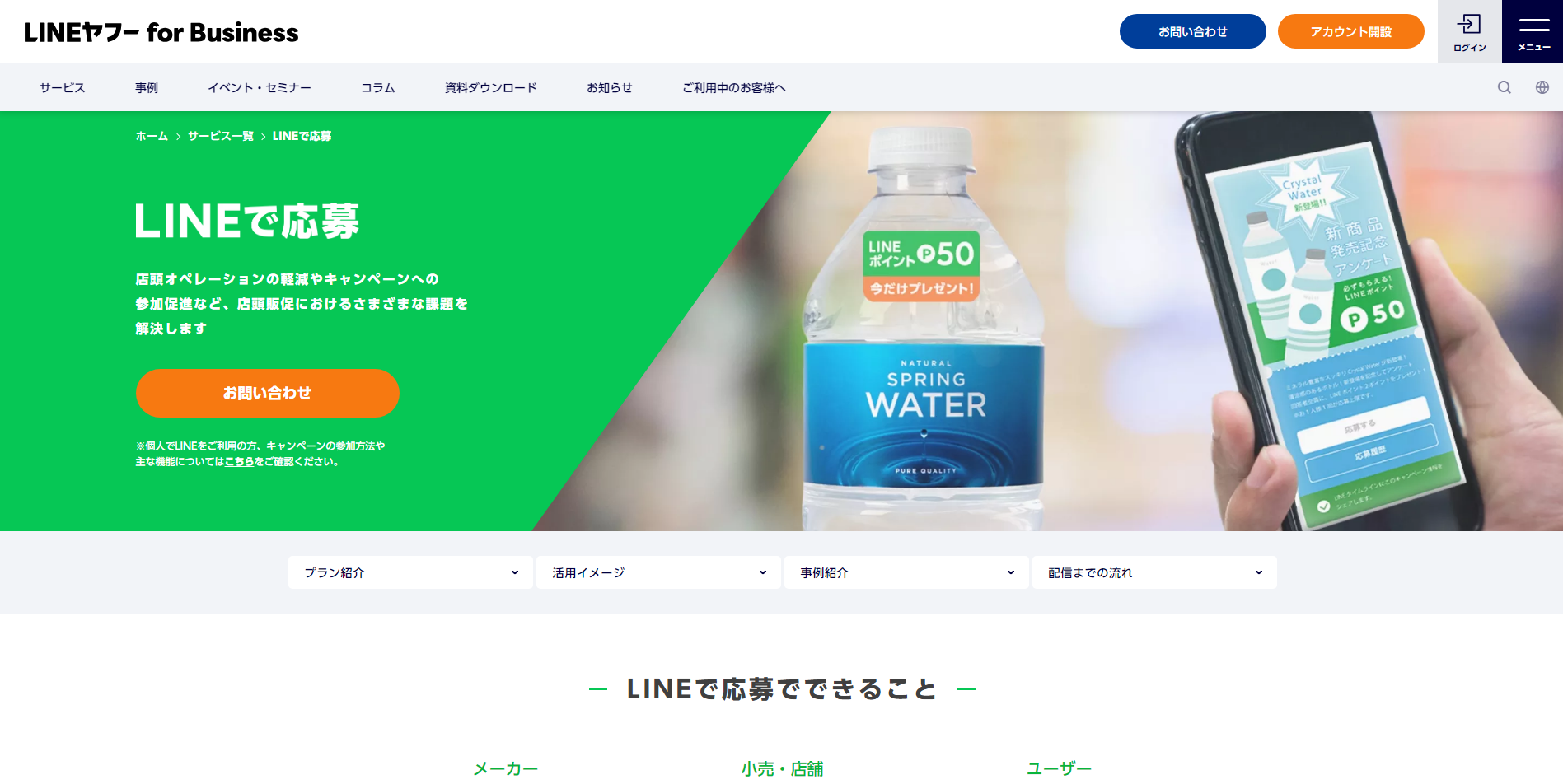Click the LINEヤフー for Business logo
This screenshot has height=784, width=1563.
161,32
